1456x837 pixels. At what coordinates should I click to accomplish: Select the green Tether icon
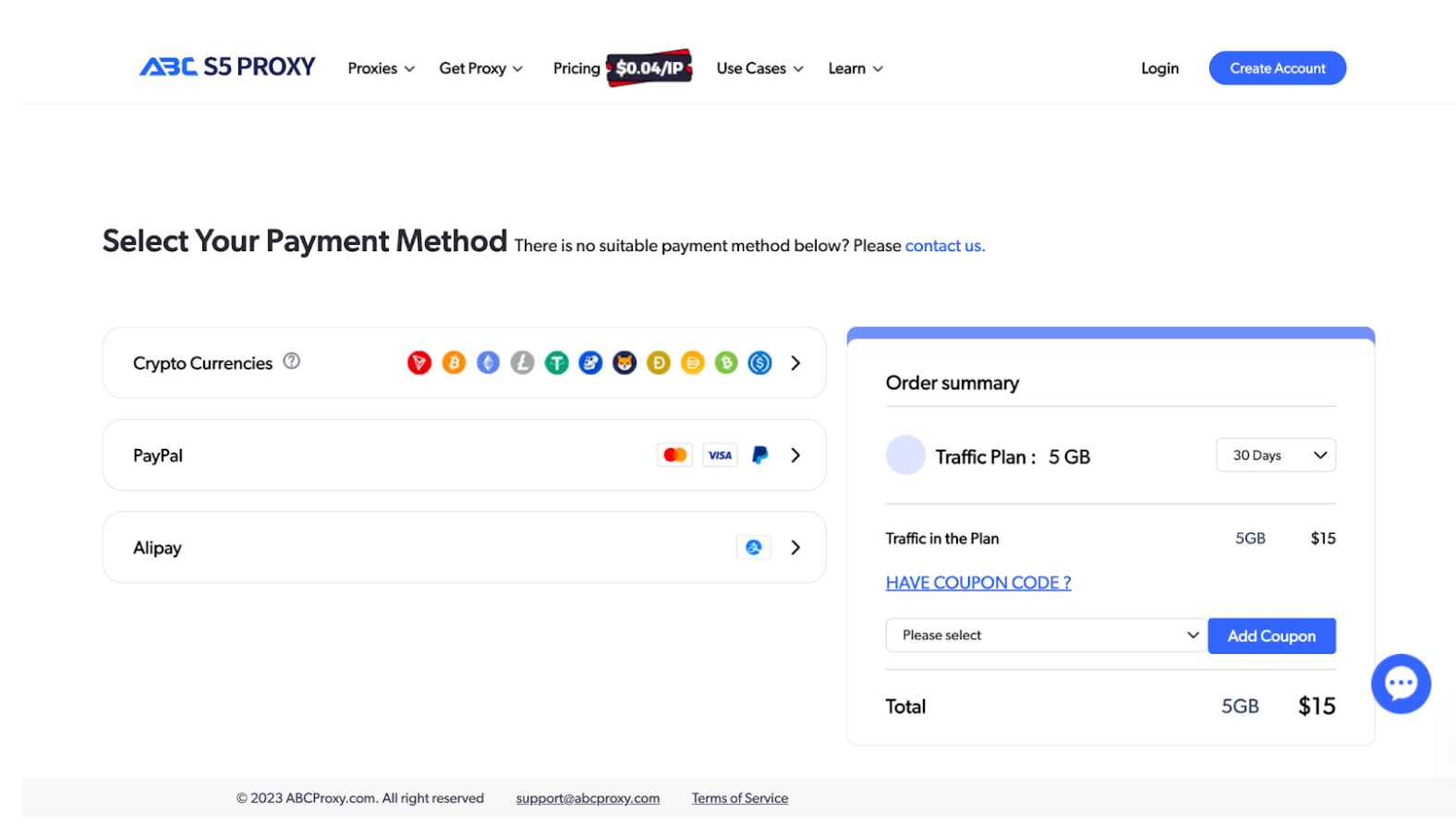(556, 363)
